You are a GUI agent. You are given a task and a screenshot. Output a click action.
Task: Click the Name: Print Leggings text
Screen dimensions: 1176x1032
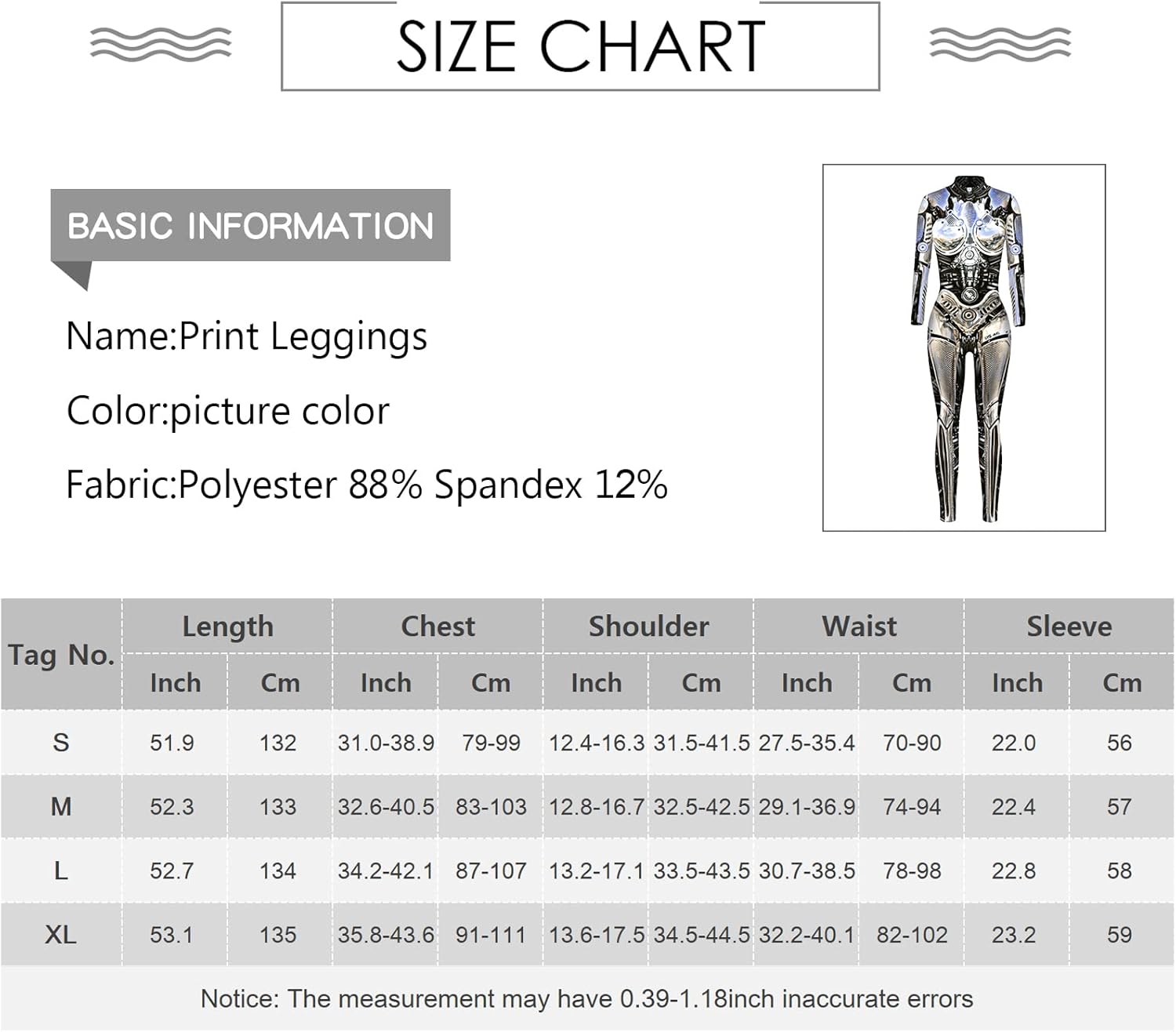(x=246, y=336)
